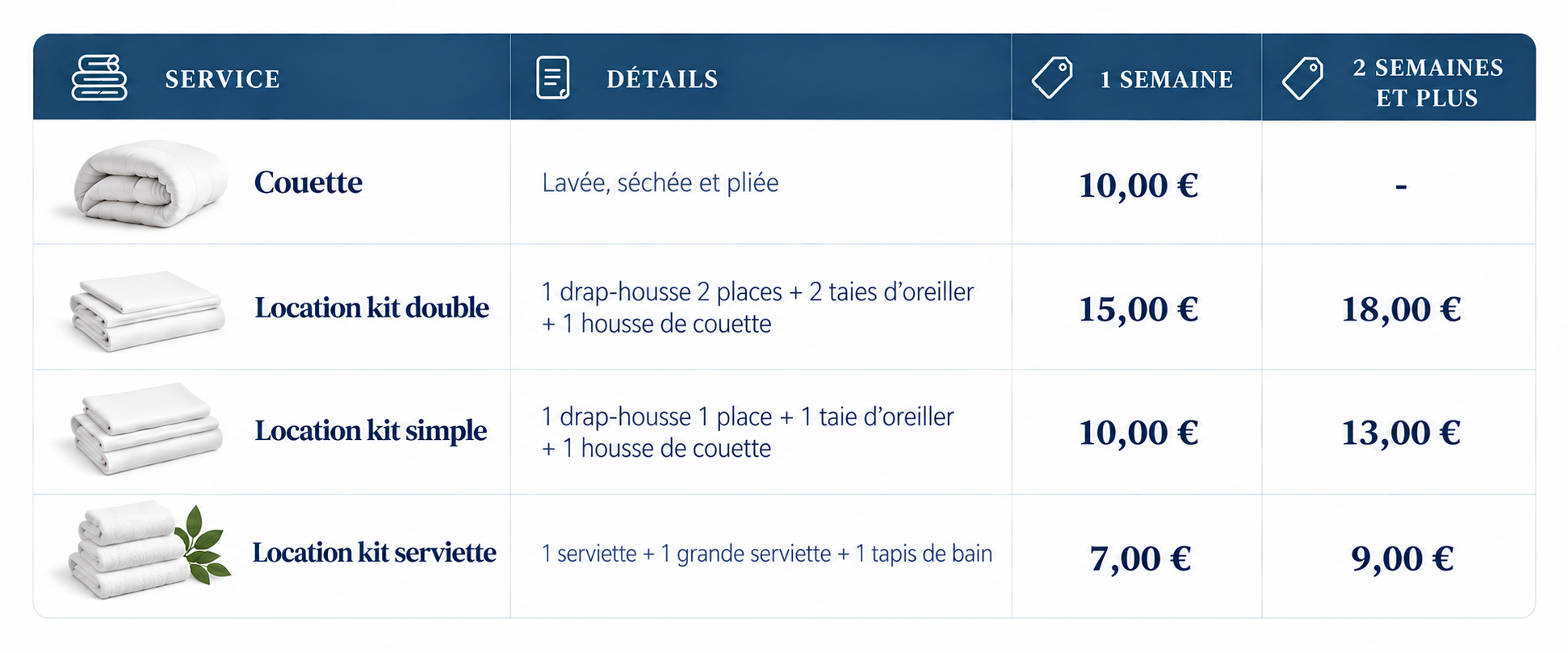Click the 13,00 € kit simple price
Screen dimensions: 1568x653
pos(1401,433)
